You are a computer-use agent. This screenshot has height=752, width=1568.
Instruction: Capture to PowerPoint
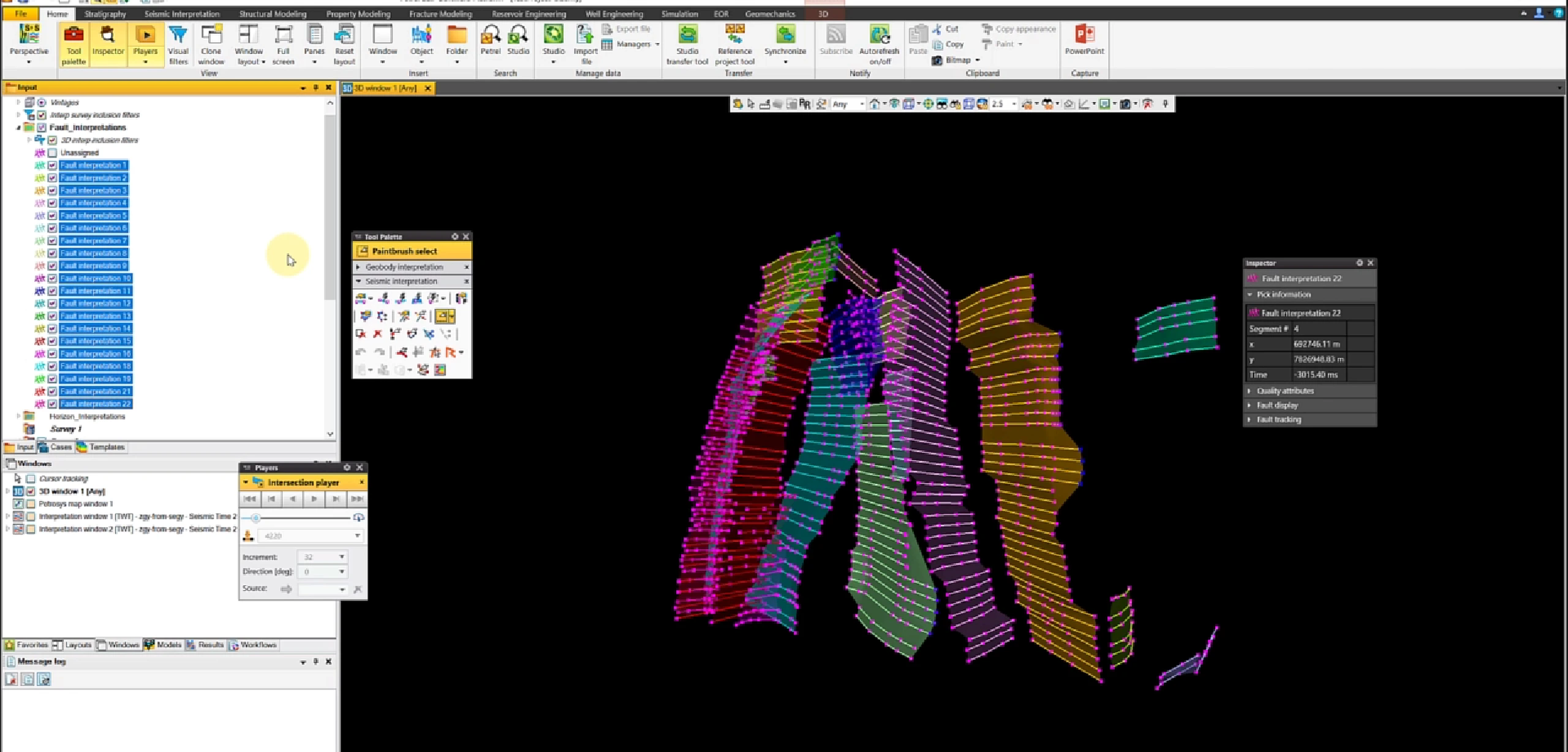click(x=1084, y=40)
